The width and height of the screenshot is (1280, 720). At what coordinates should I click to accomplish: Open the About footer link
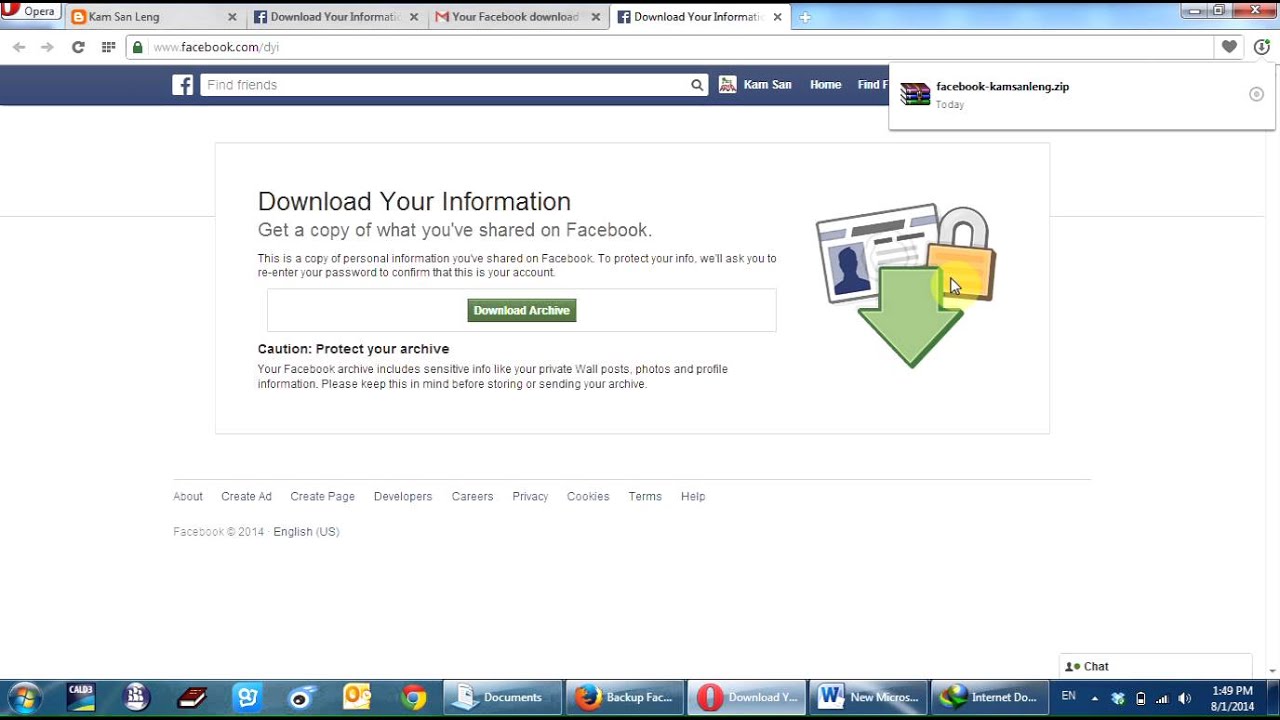[x=188, y=497]
